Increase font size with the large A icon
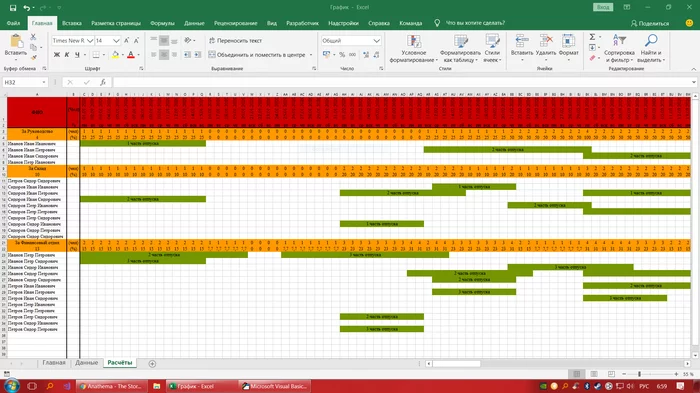This screenshot has height=393, width=700. point(127,41)
